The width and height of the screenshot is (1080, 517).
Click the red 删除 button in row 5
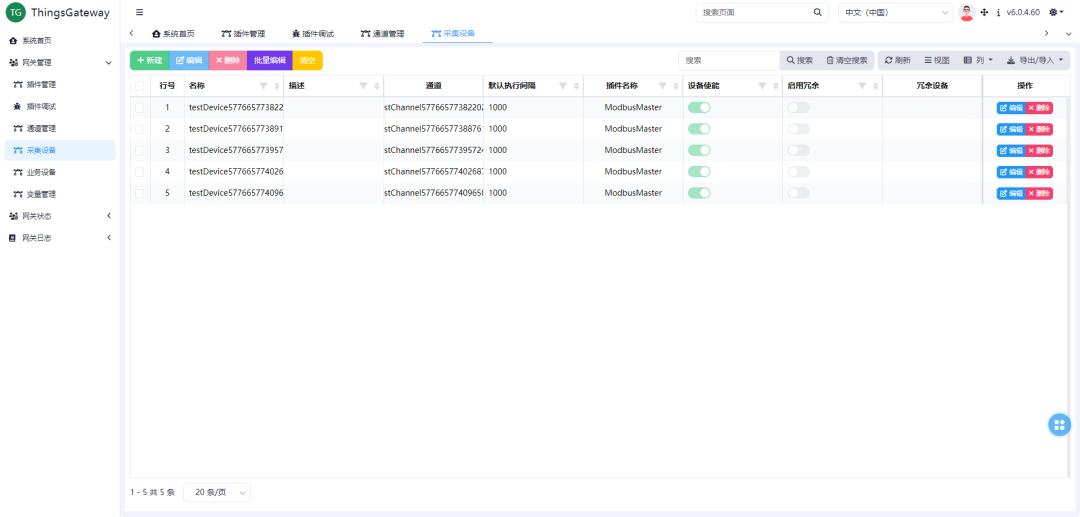pyautogui.click(x=1039, y=193)
